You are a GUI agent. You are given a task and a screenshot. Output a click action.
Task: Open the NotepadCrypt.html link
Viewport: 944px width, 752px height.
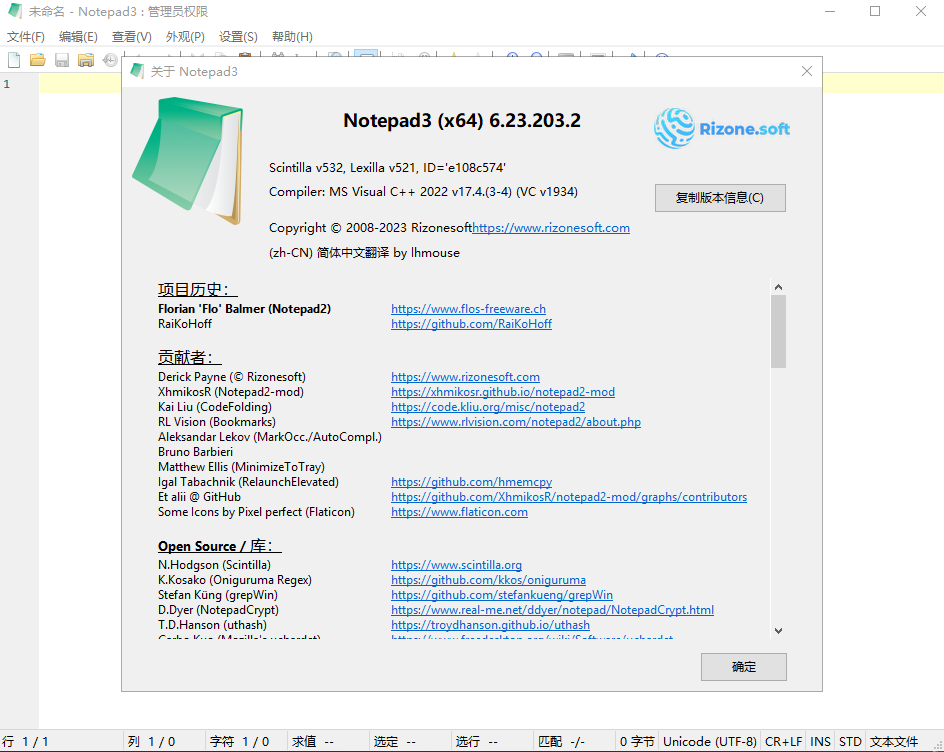click(x=553, y=611)
